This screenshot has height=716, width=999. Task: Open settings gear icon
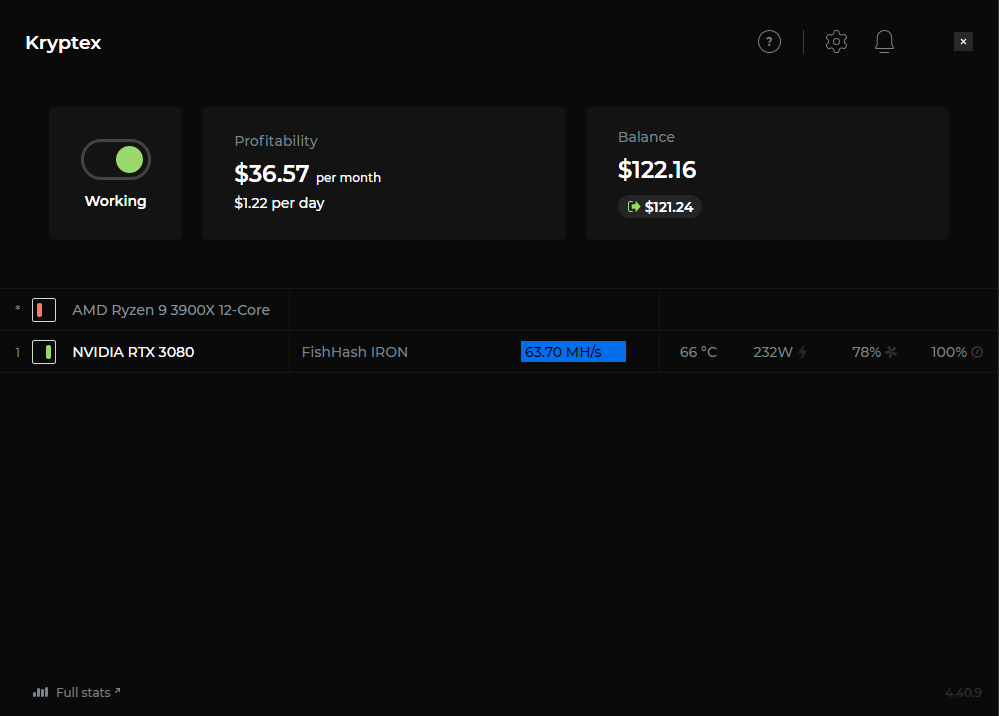pyautogui.click(x=836, y=42)
